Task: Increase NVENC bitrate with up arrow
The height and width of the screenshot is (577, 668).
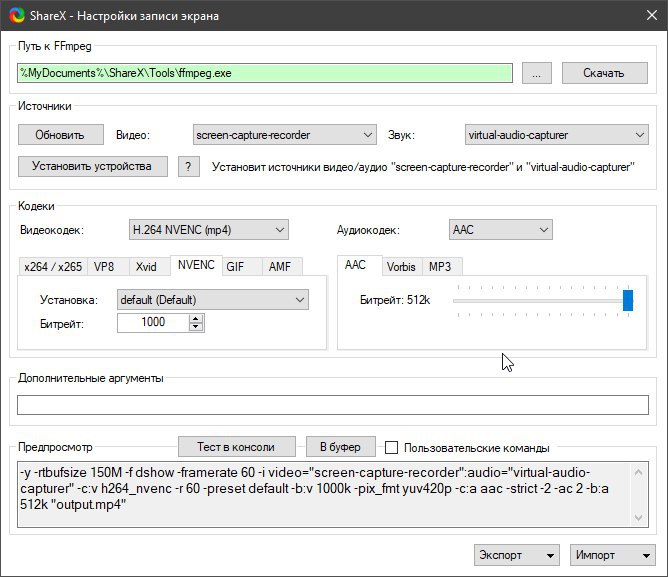Action: click(196, 318)
